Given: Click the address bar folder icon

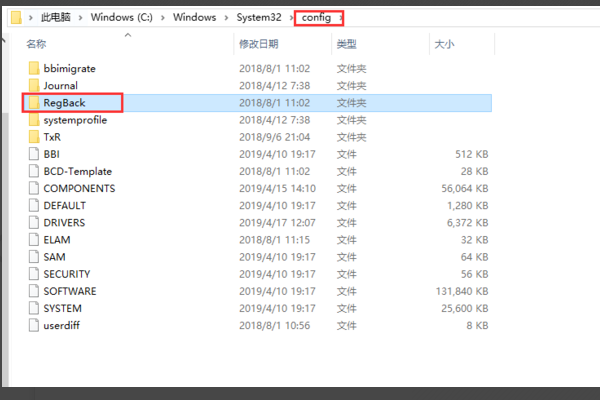Looking at the screenshot, I should click(x=14, y=18).
